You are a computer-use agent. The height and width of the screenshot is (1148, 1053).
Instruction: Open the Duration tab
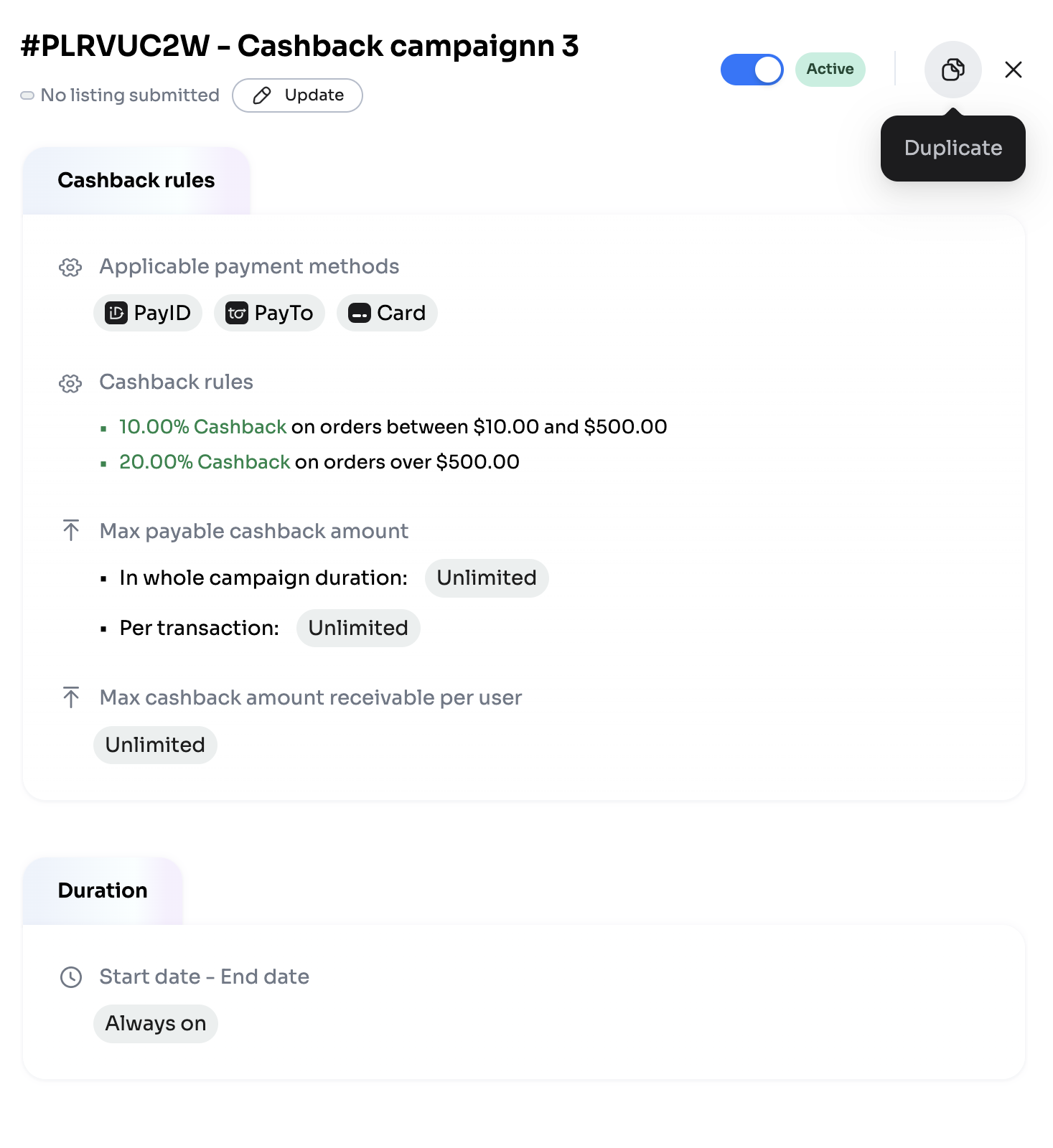[x=103, y=890]
